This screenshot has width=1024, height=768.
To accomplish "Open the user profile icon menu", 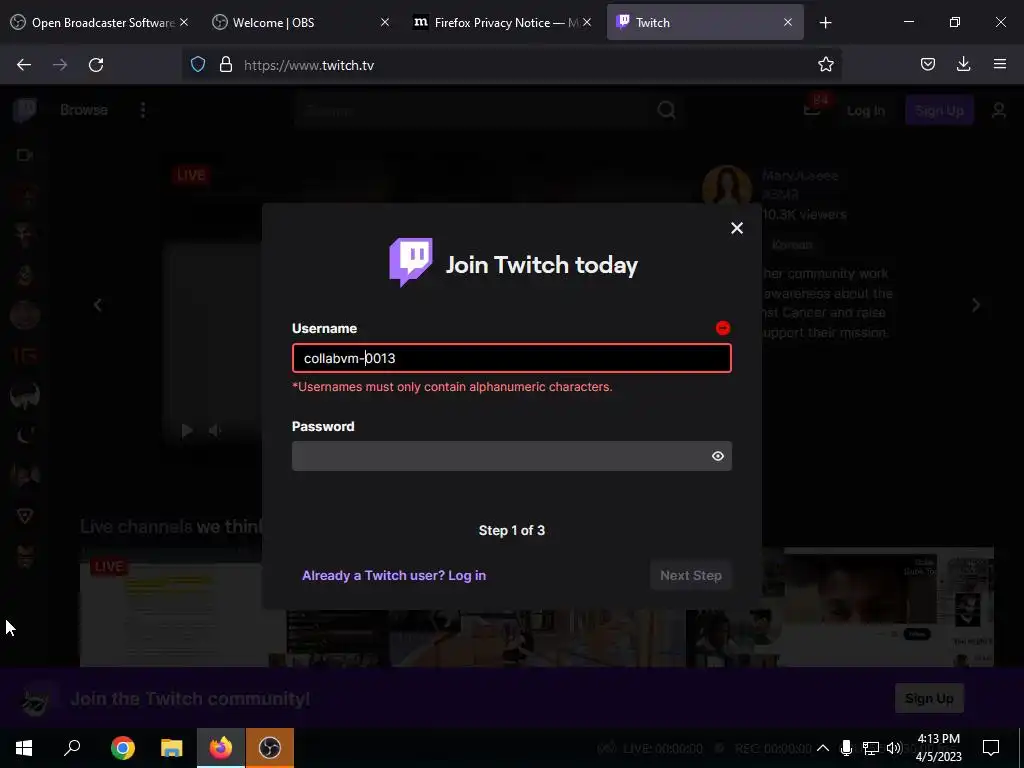I will coord(999,110).
